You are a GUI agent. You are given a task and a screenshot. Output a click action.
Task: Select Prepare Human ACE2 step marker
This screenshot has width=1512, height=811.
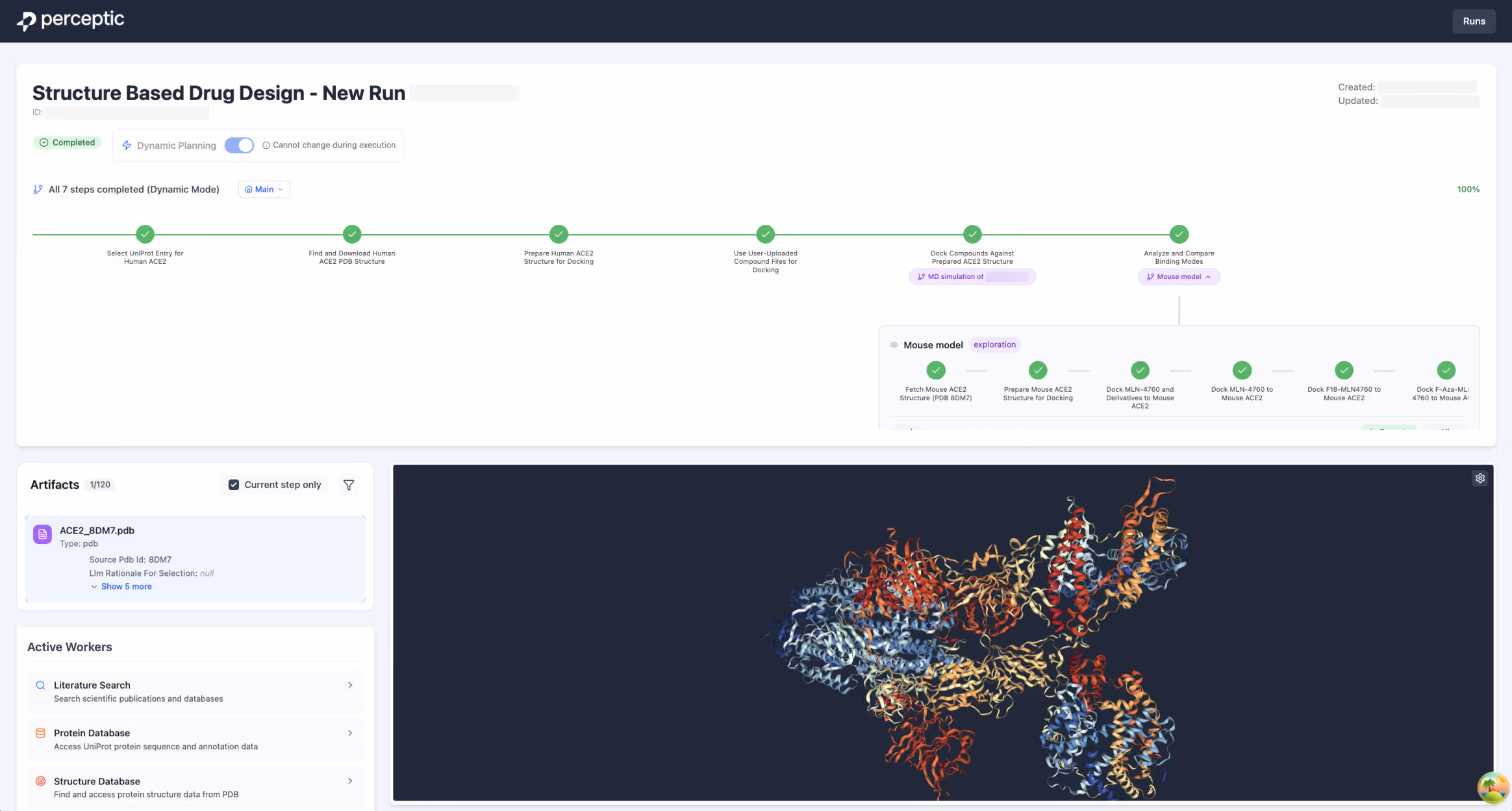pos(559,234)
